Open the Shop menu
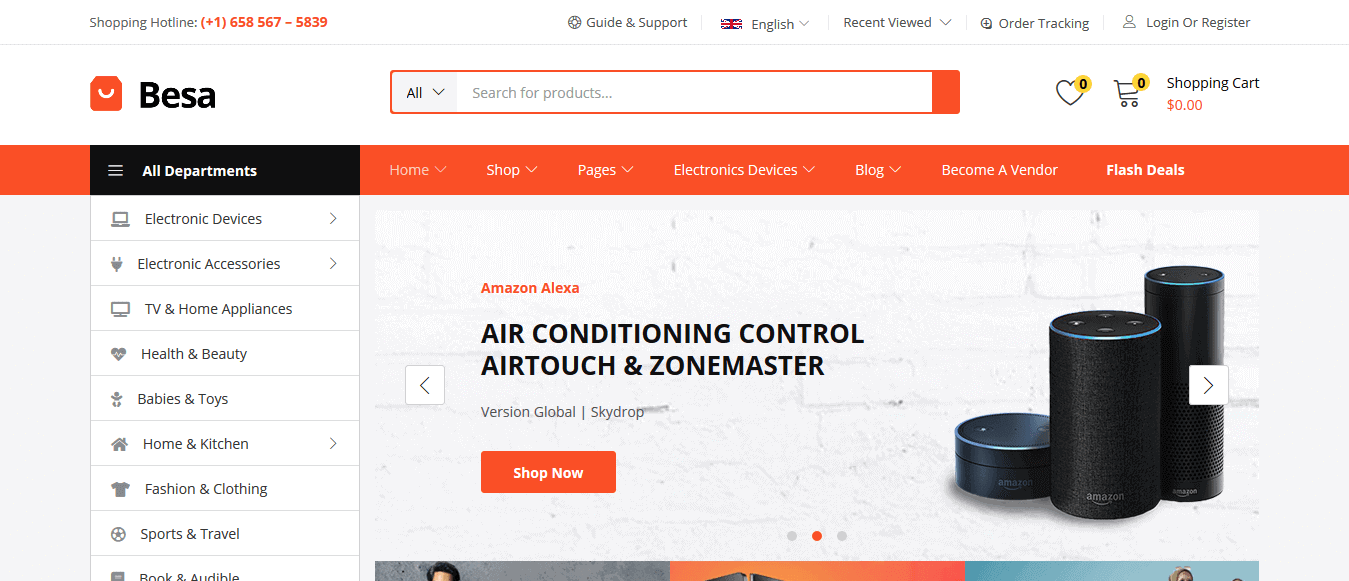This screenshot has width=1349, height=581. click(512, 170)
